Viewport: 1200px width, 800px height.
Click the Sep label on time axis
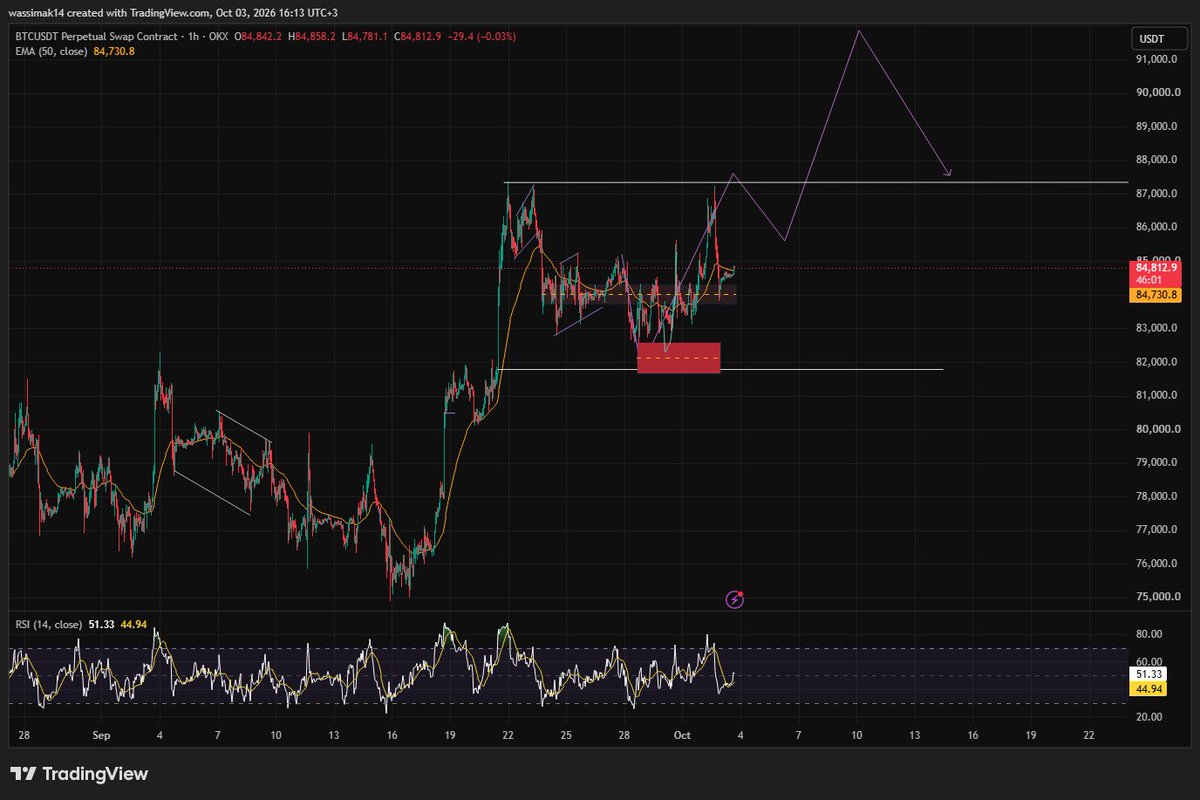click(101, 735)
